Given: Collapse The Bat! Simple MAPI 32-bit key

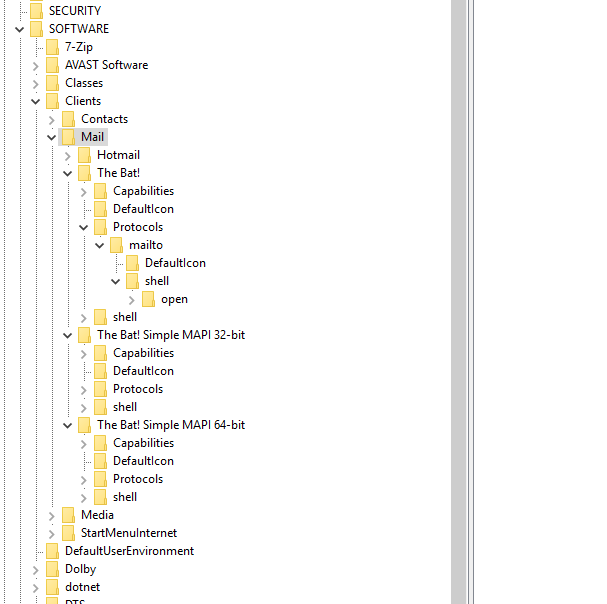Looking at the screenshot, I should 67,335.
